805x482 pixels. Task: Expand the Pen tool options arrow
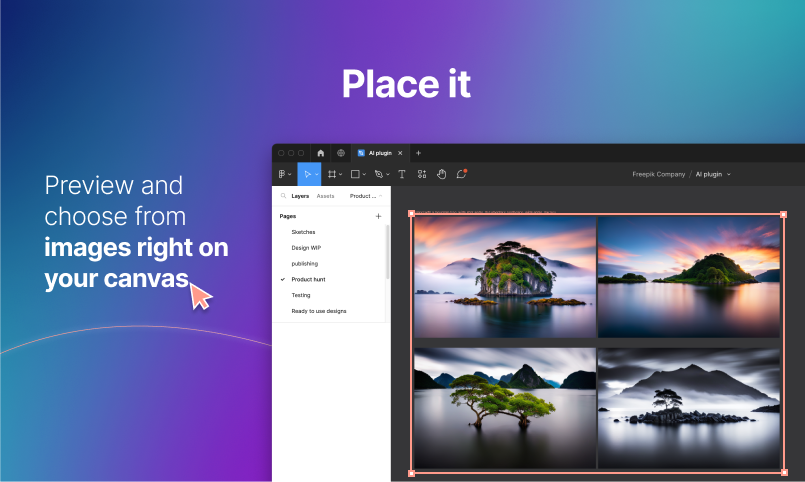click(x=388, y=175)
